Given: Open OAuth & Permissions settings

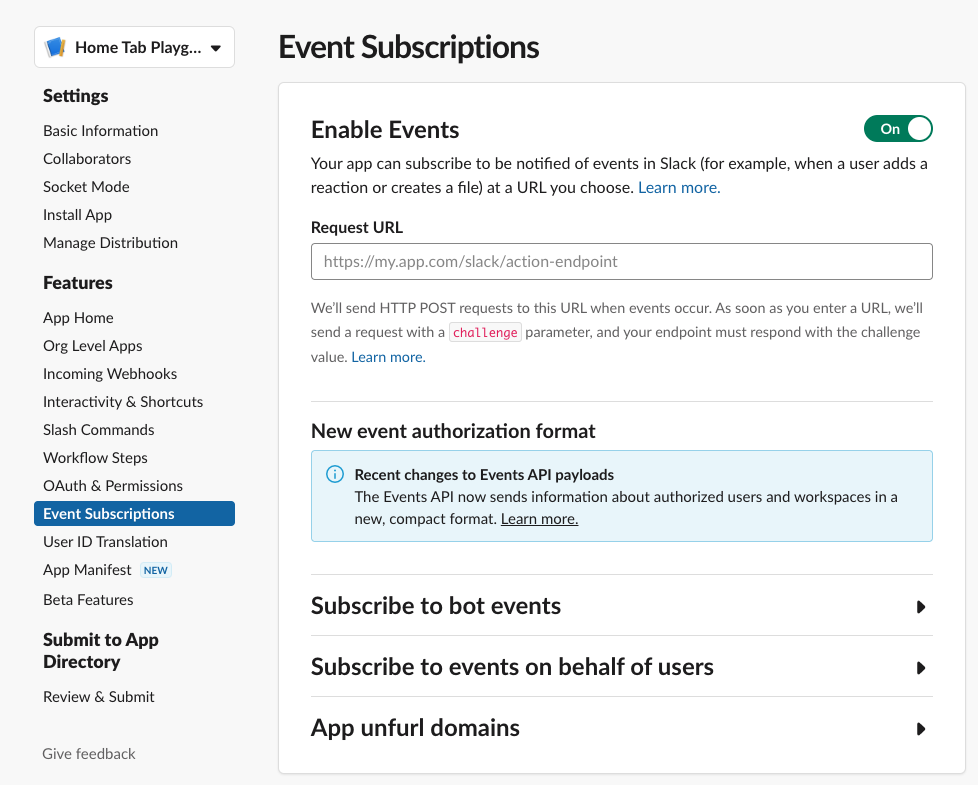Looking at the screenshot, I should (112, 485).
